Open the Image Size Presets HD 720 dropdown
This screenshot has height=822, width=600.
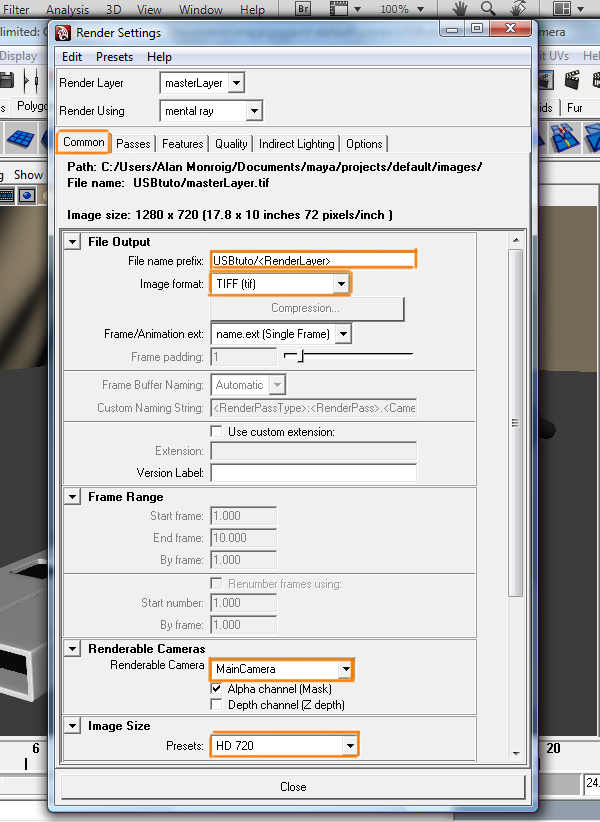tap(284, 745)
